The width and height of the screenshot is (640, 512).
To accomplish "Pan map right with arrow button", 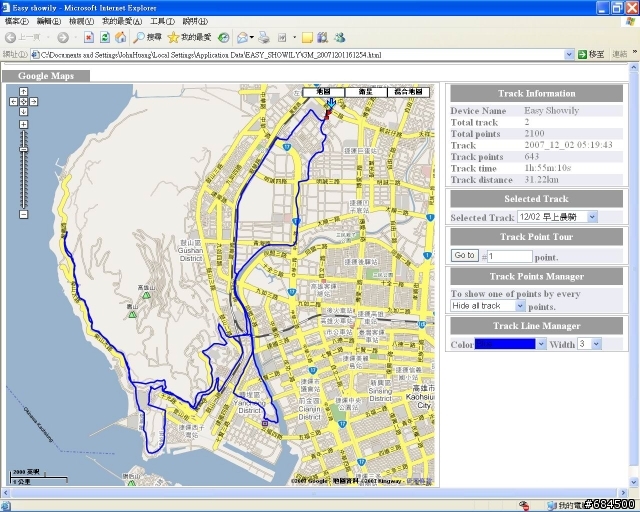I will coord(34,102).
